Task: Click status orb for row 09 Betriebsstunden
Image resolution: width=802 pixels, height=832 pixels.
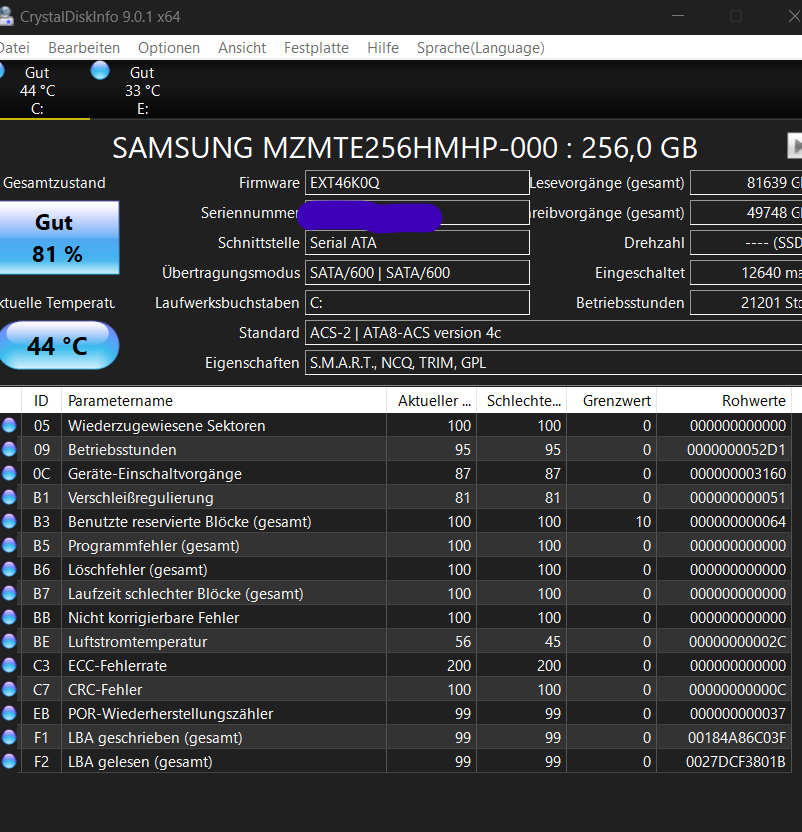Action: [9, 449]
